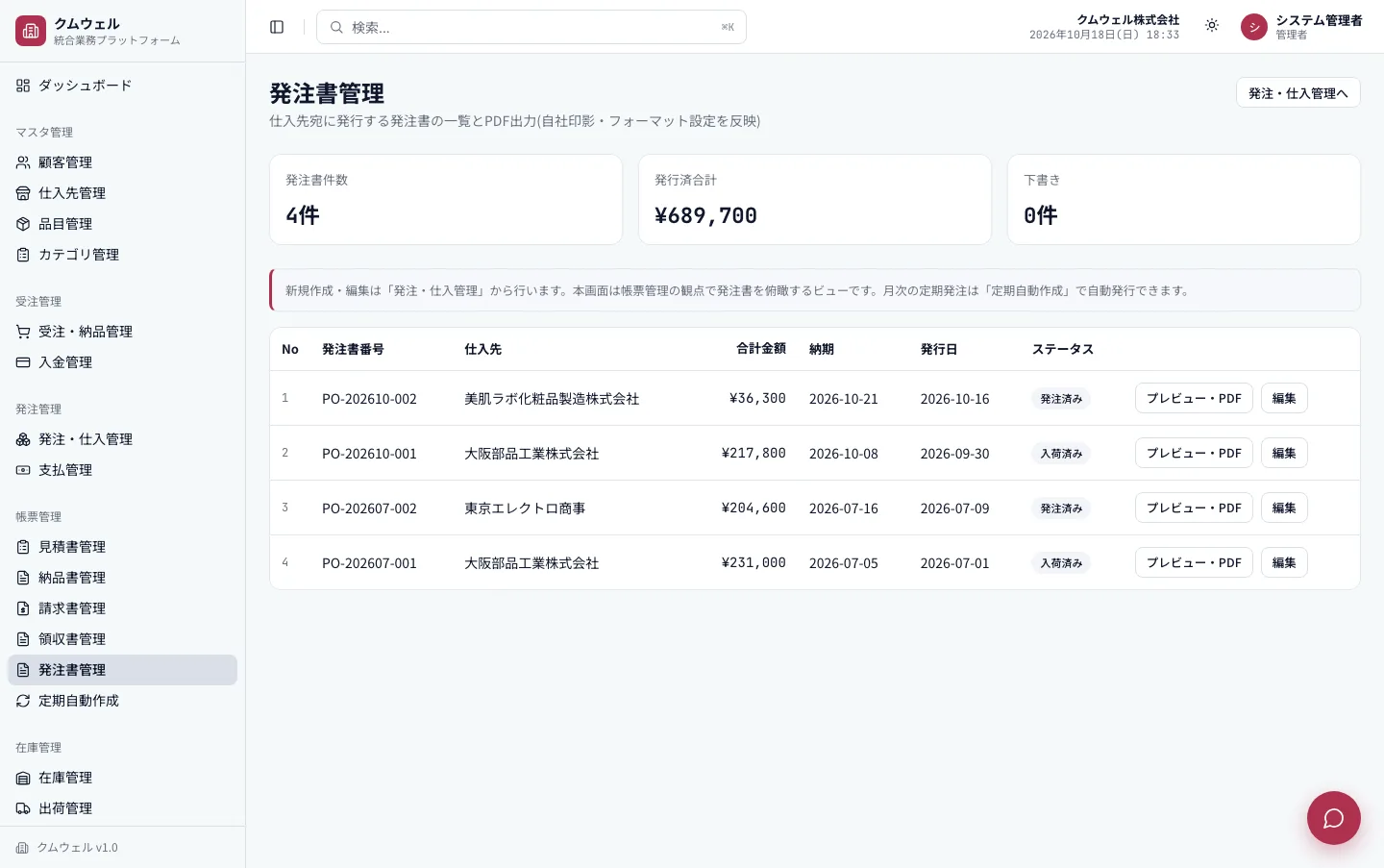Click the 発注・仕入管理 boxes icon
1384x868 pixels.
(23, 439)
